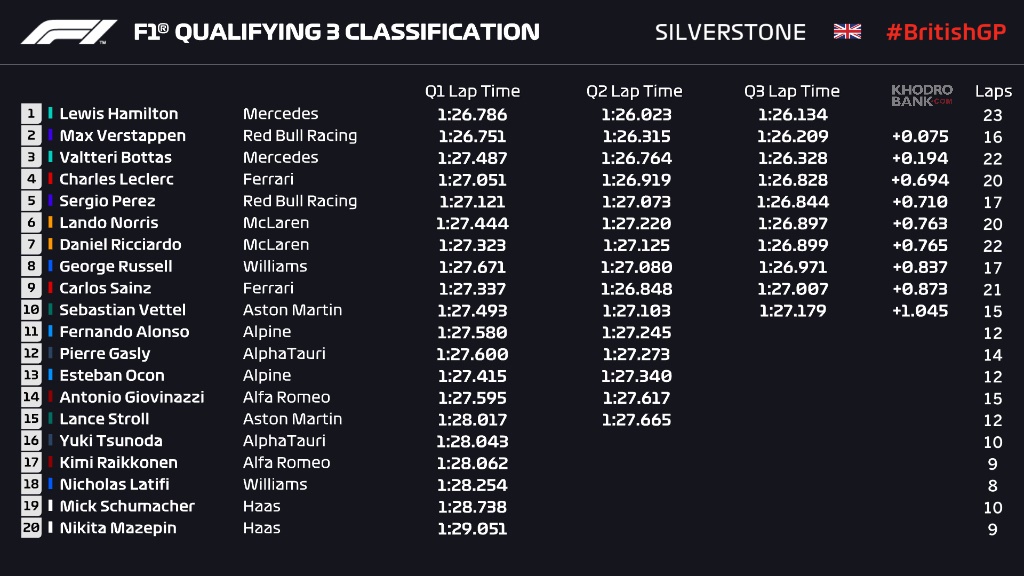Select the Q2 Lap Time column header
Viewport: 1024px width, 576px height.
coord(634,92)
